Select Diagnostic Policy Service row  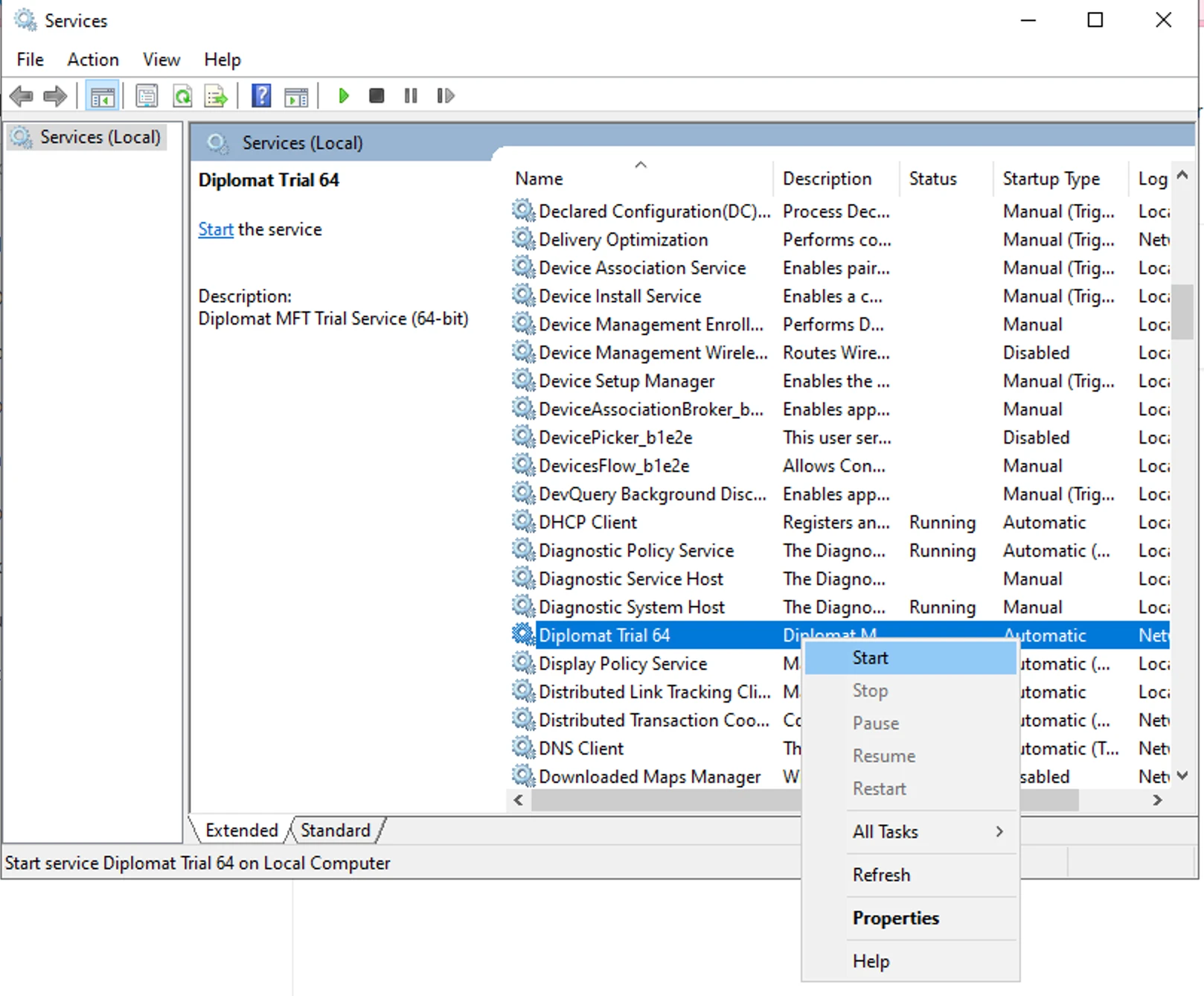pyautogui.click(x=840, y=550)
